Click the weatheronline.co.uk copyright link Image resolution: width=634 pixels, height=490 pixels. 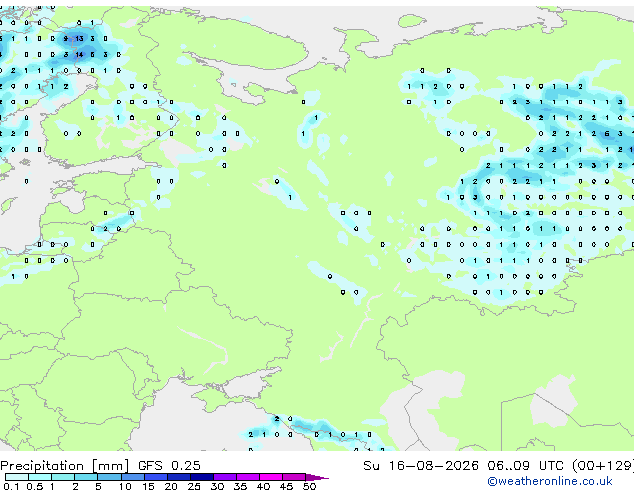(x=549, y=481)
